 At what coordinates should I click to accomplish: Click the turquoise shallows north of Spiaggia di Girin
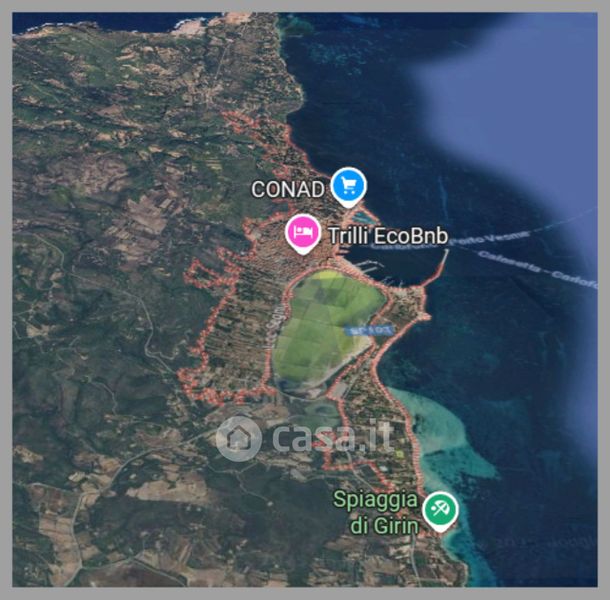[443, 436]
